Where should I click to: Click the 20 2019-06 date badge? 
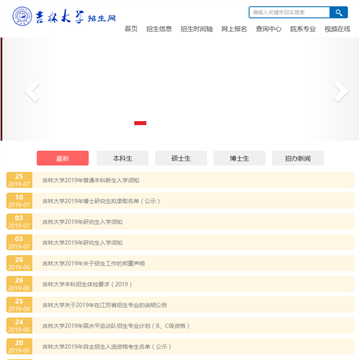pyautogui.click(x=19, y=346)
